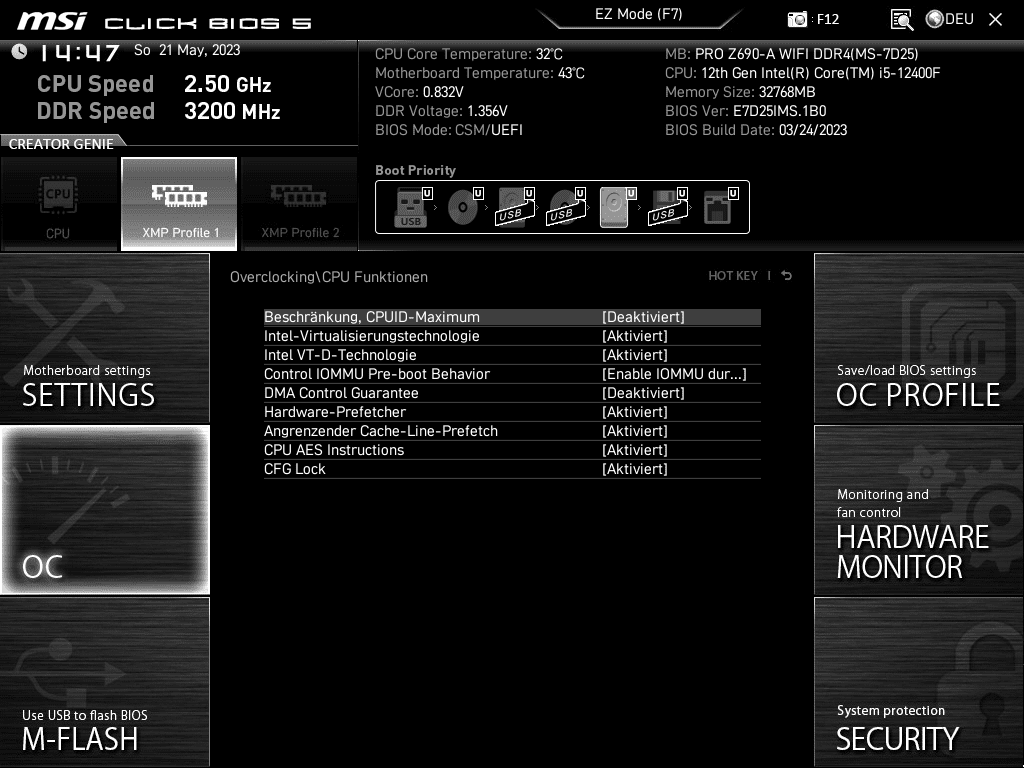1024x768 pixels.
Task: Toggle XMP Profile 2
Action: pos(300,204)
